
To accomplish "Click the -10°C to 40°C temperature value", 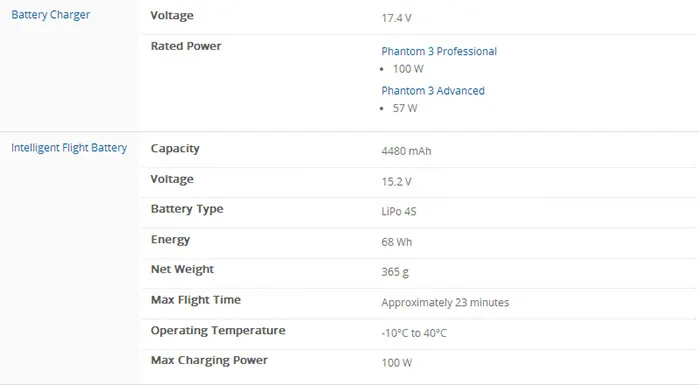I will point(414,333).
